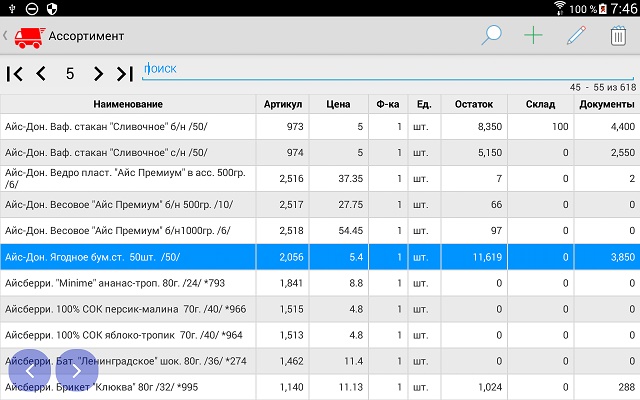
Task: Click the 'Ассортимент' title
Action: click(x=86, y=36)
